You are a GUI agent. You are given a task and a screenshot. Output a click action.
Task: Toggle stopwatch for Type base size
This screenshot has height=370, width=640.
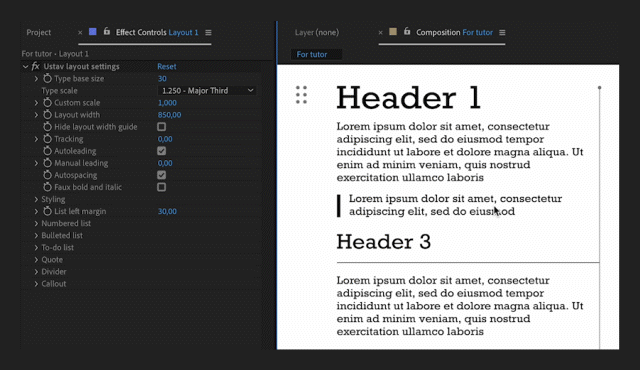click(x=47, y=78)
